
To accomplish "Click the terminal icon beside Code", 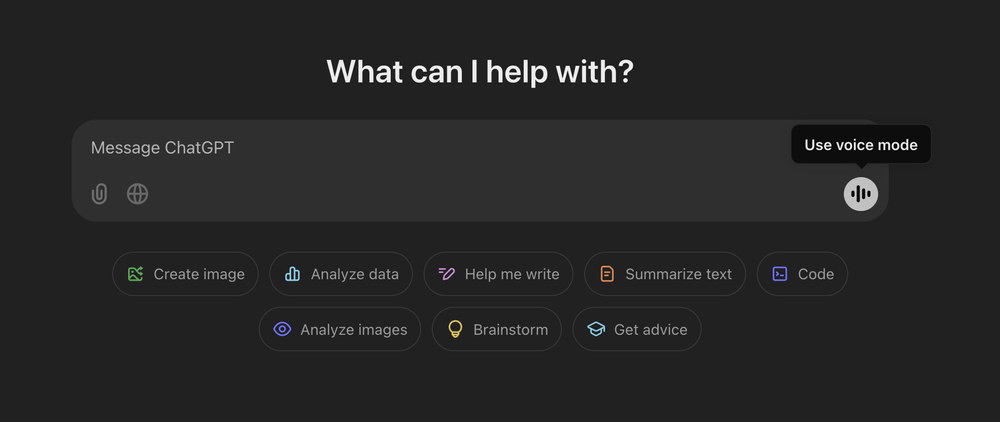I will pyautogui.click(x=780, y=274).
